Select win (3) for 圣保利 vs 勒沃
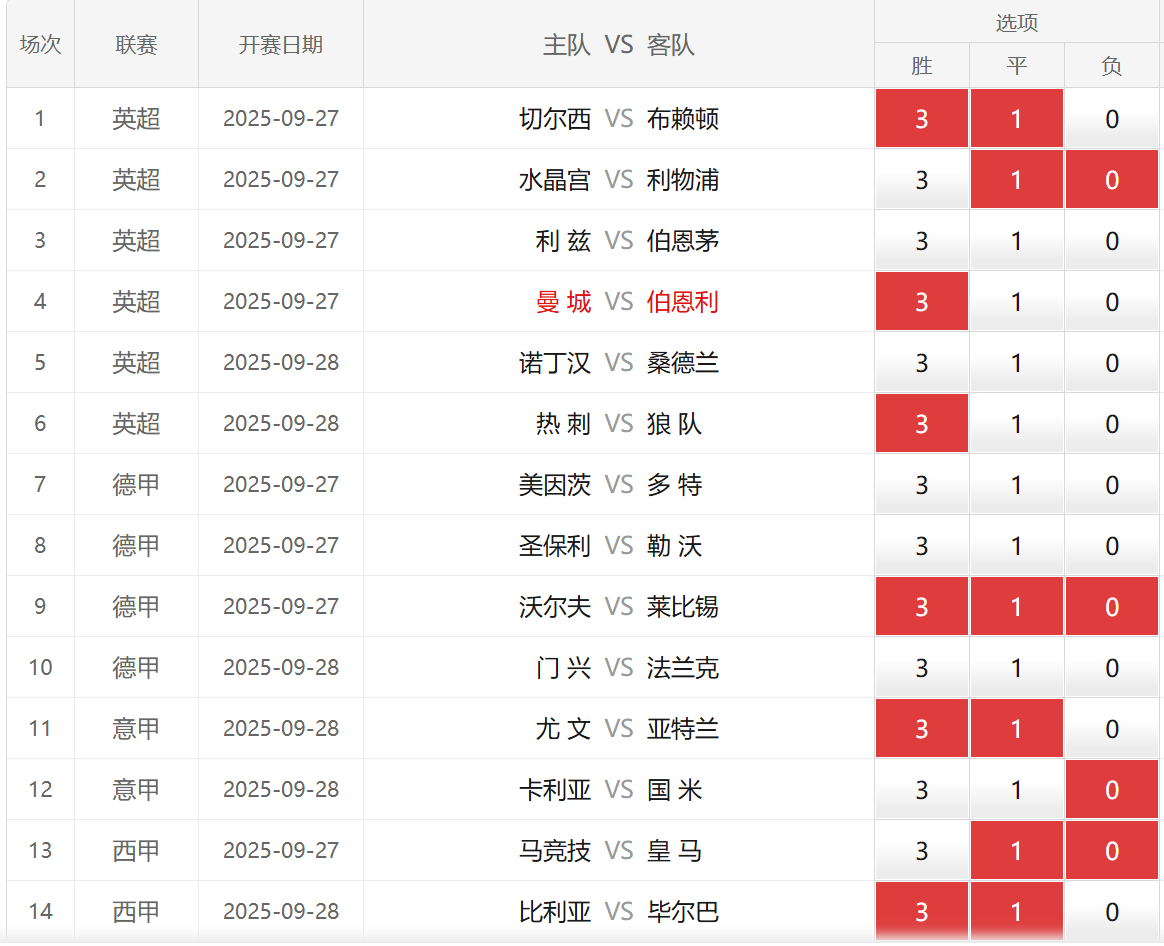 921,546
